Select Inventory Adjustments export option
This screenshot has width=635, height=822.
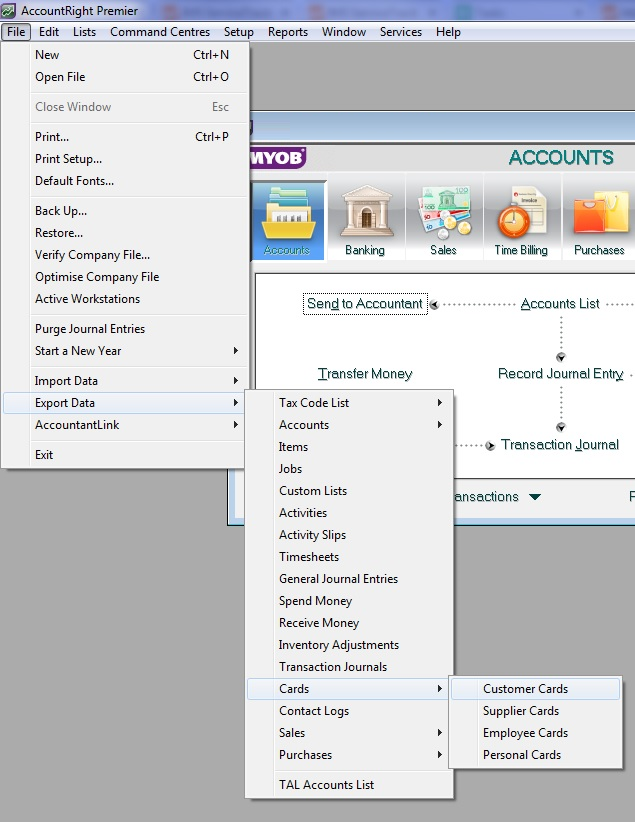pos(349,645)
